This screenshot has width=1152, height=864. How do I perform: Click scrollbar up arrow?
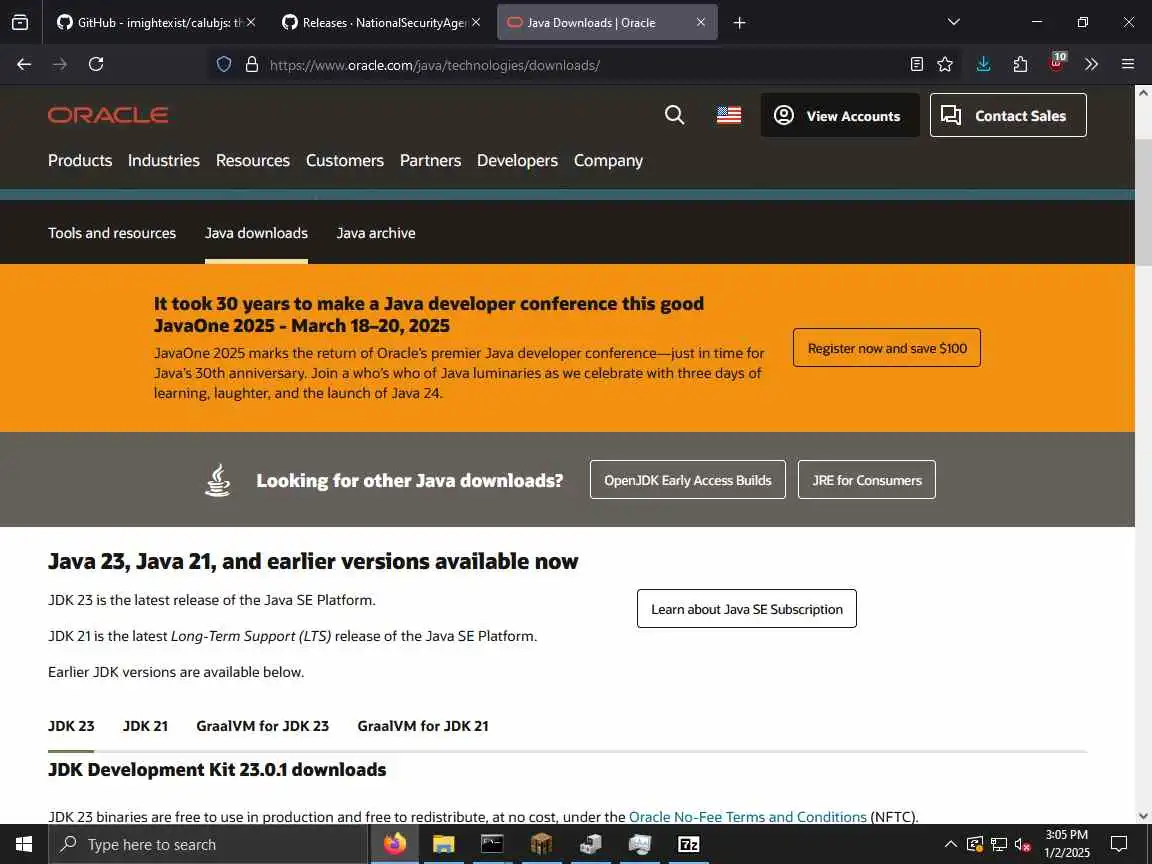click(1143, 93)
